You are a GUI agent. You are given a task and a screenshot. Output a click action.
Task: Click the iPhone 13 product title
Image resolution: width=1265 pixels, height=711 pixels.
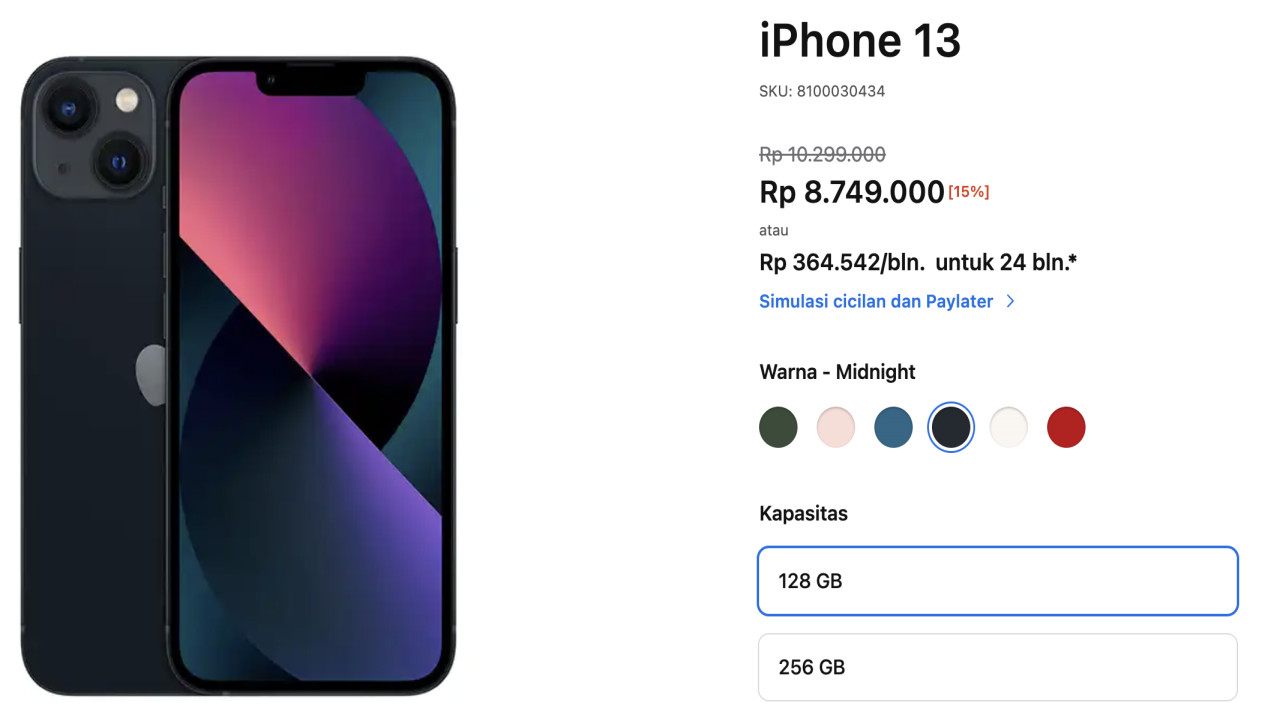860,41
